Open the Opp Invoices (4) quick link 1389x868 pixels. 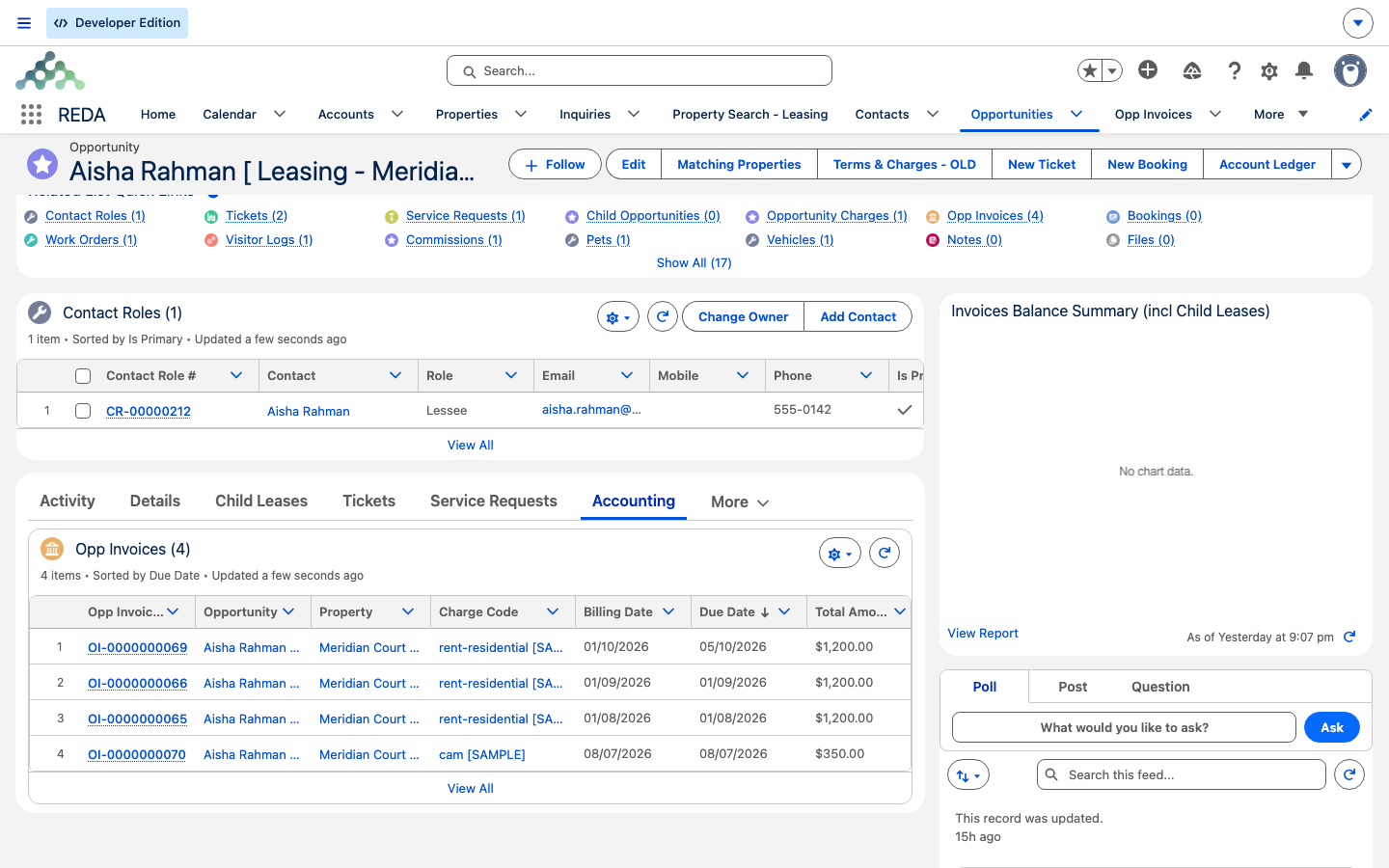(995, 215)
